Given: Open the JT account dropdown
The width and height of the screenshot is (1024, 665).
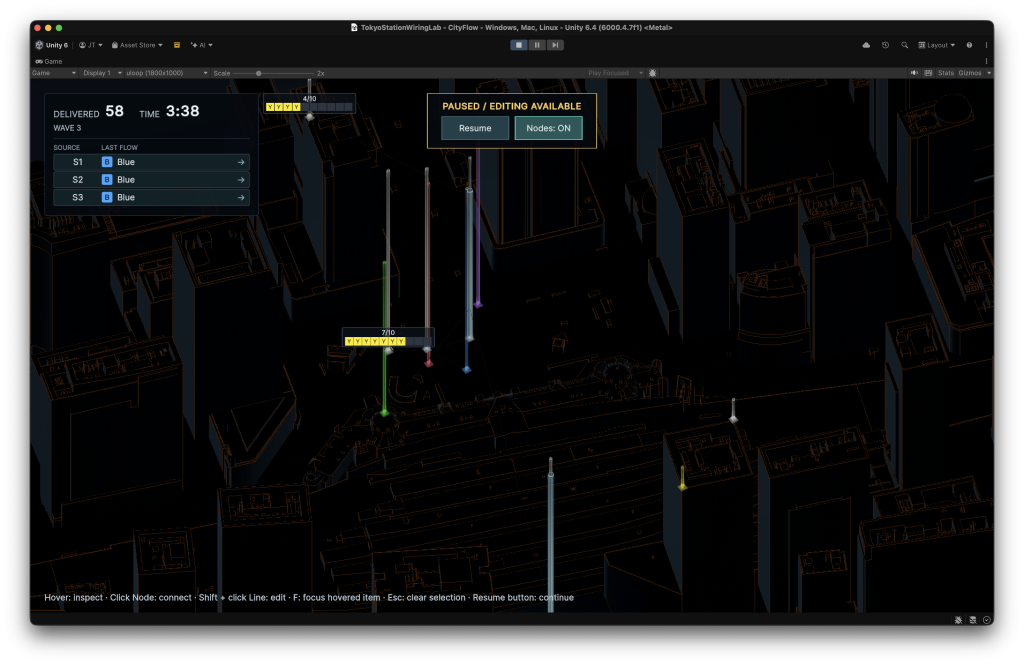Looking at the screenshot, I should click(x=91, y=45).
